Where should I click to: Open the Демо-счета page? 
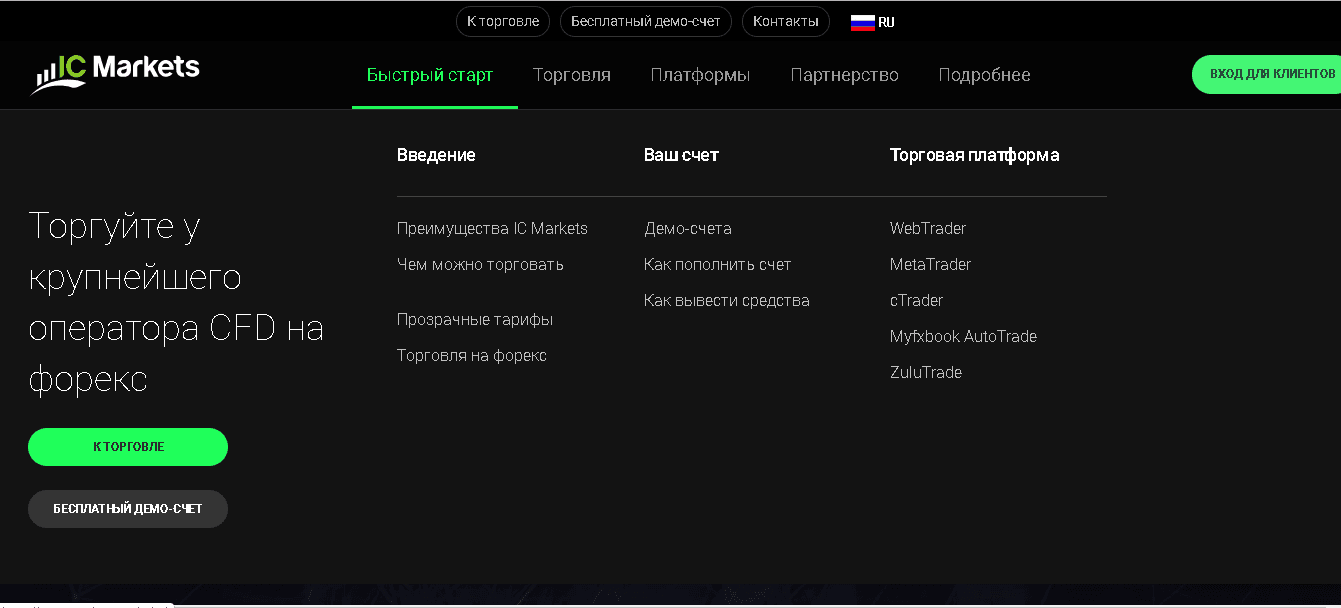tap(688, 228)
